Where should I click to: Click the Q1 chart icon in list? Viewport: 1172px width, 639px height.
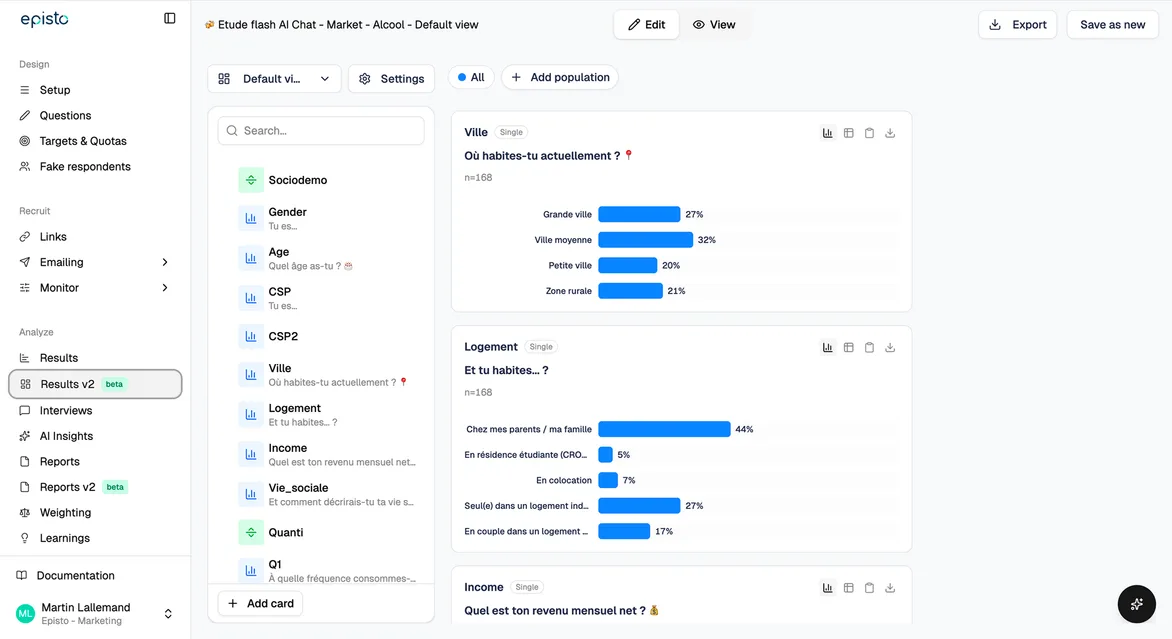[x=251, y=570]
